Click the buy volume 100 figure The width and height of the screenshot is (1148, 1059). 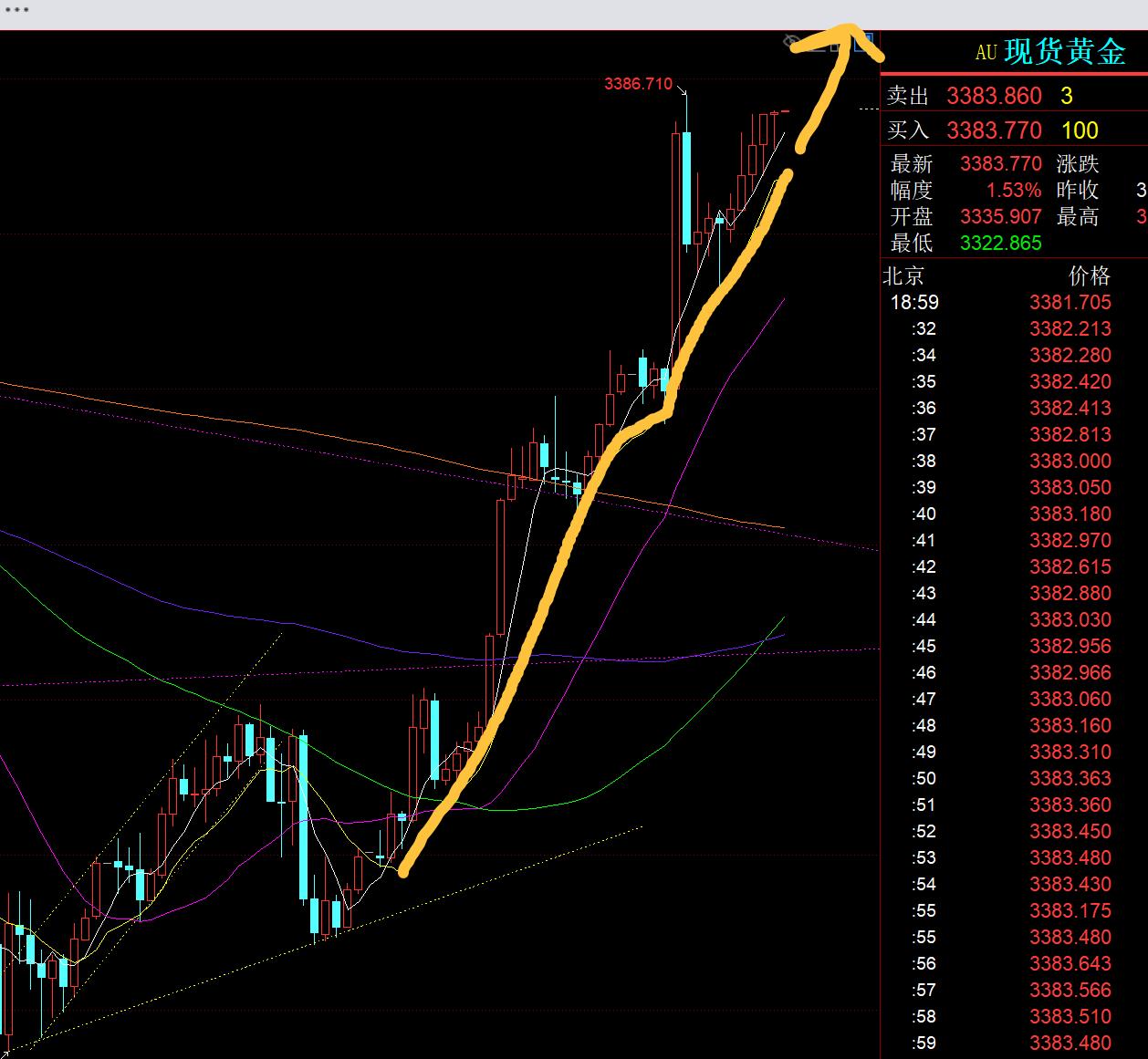click(x=1080, y=130)
